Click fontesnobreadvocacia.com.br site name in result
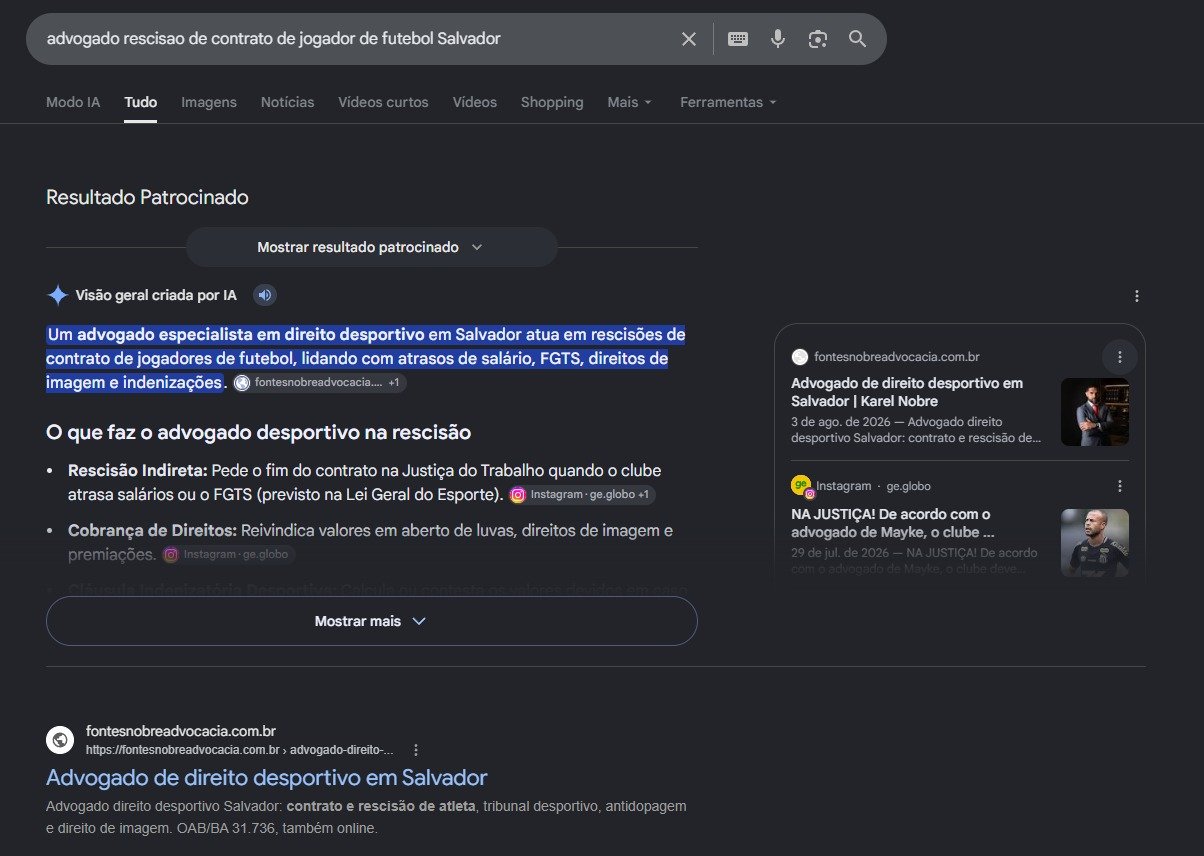 click(x=181, y=732)
